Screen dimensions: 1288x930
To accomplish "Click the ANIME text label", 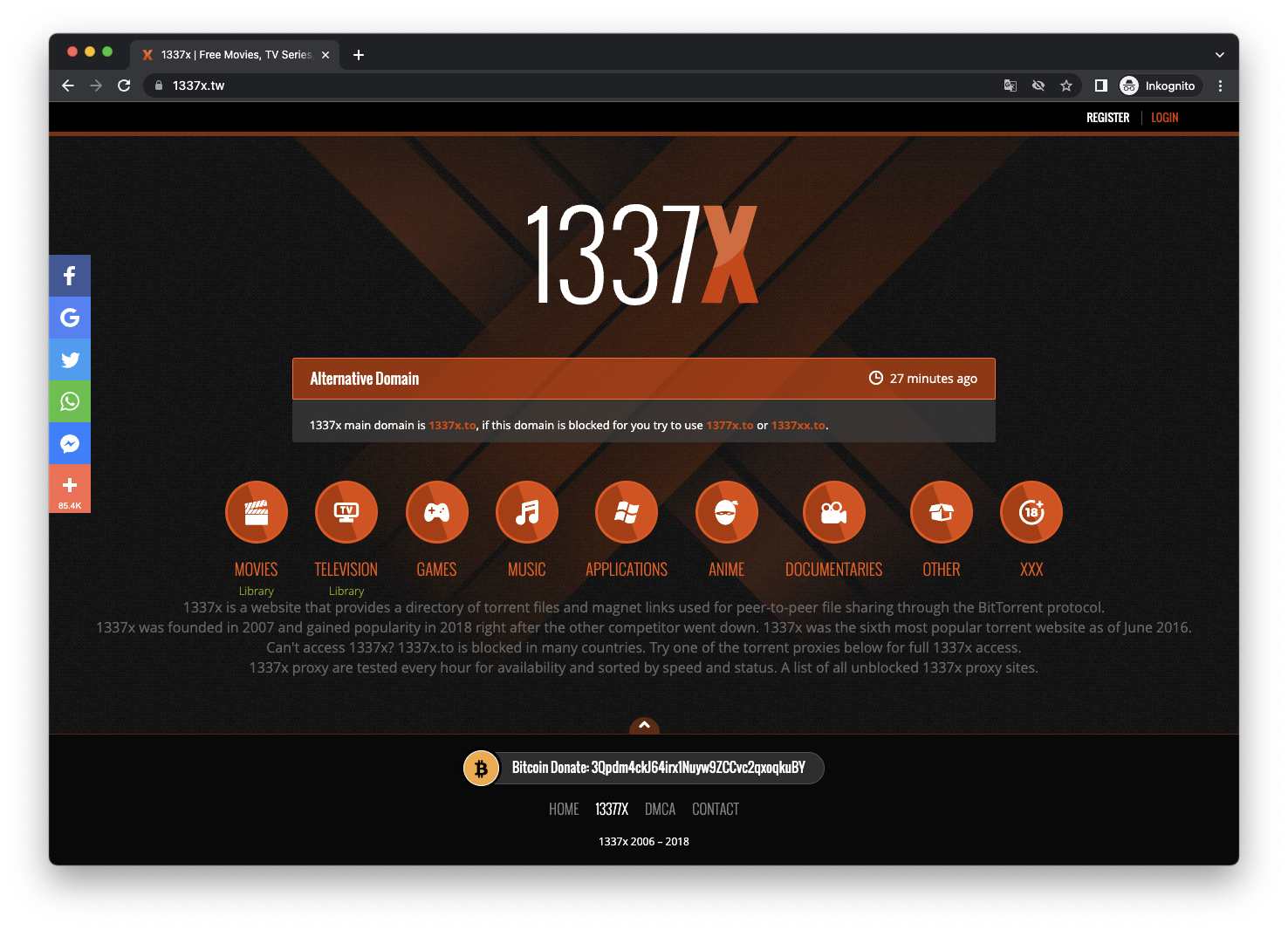I will point(727,570).
